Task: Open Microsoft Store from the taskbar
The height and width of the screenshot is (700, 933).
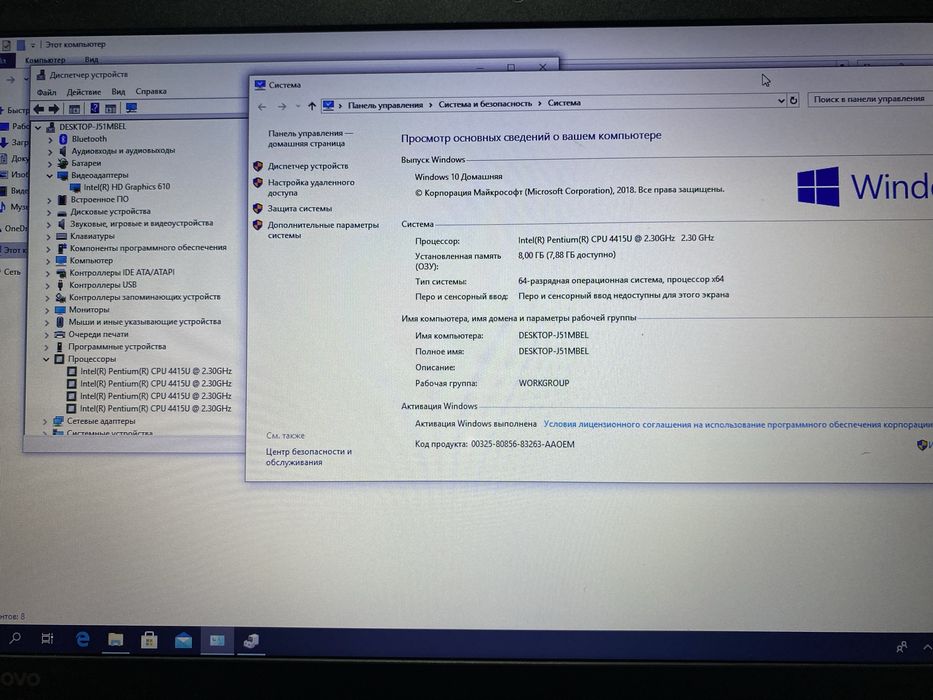Action: 149,640
